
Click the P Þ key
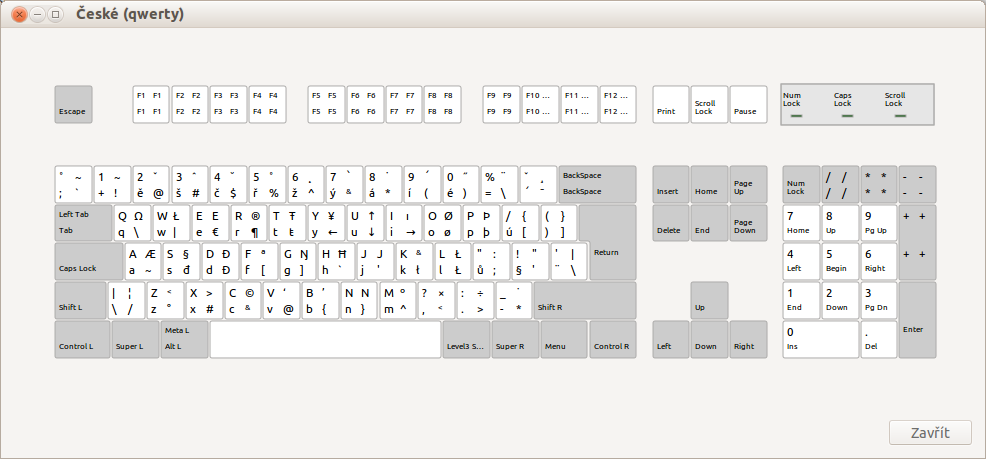480,223
